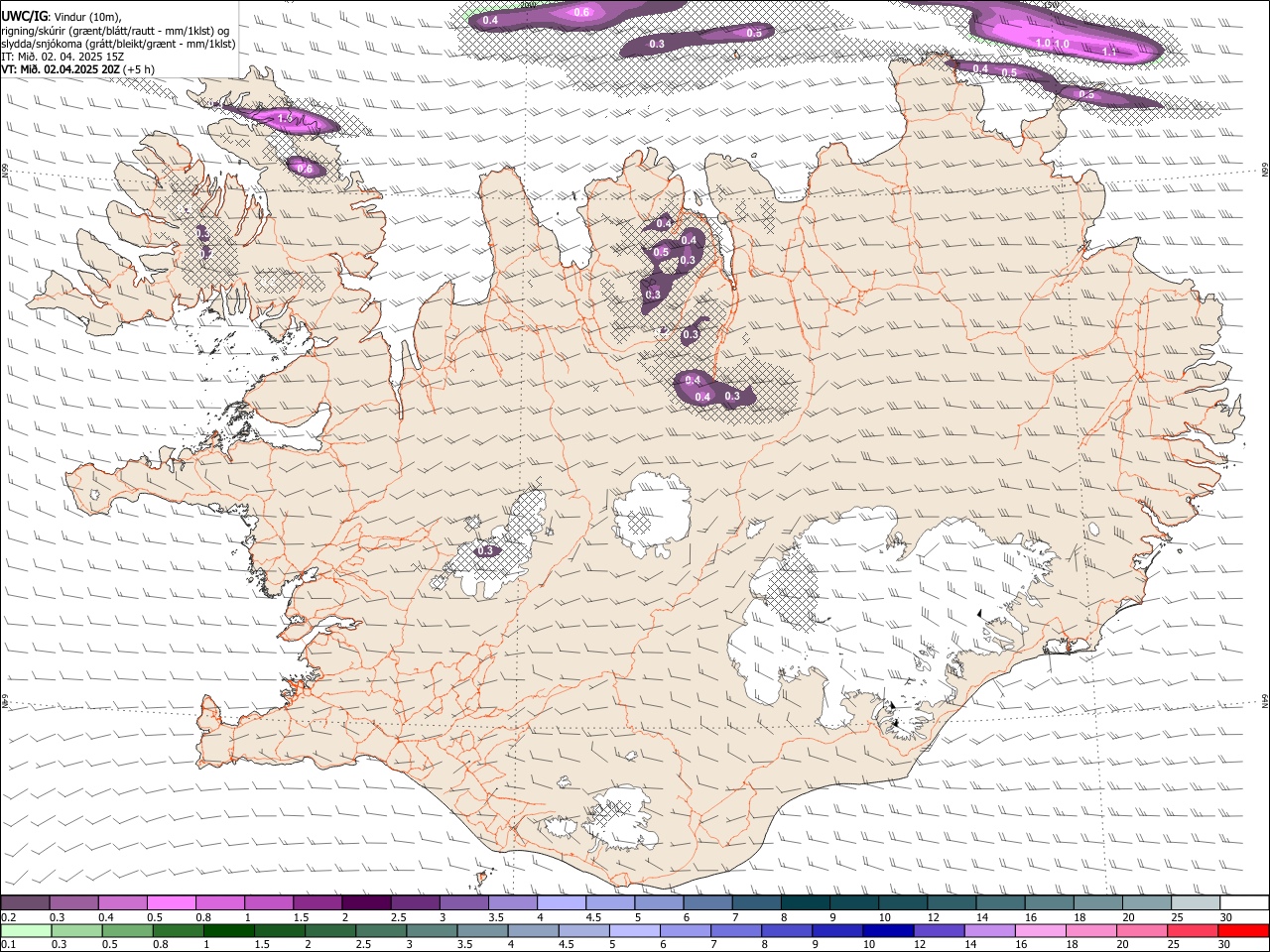
Task: Select the red 30 swatch ending rain legend
Action: click(1244, 930)
